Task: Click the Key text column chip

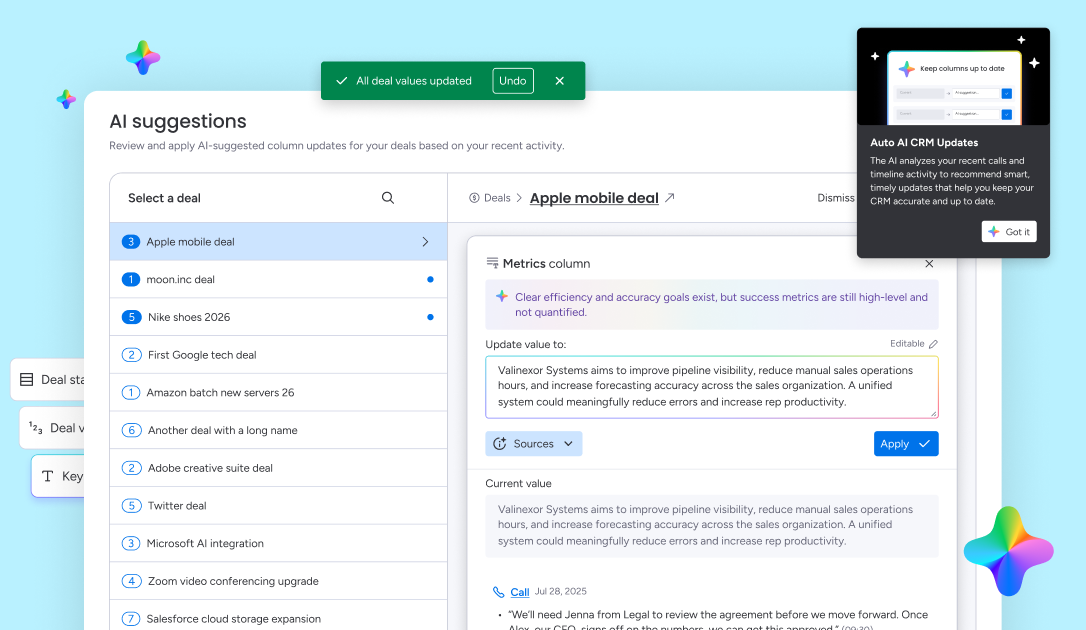Action: 58,476
